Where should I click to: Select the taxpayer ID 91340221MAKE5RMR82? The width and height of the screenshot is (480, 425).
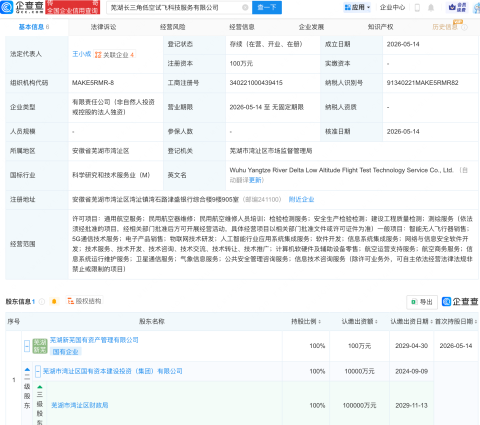pos(422,83)
